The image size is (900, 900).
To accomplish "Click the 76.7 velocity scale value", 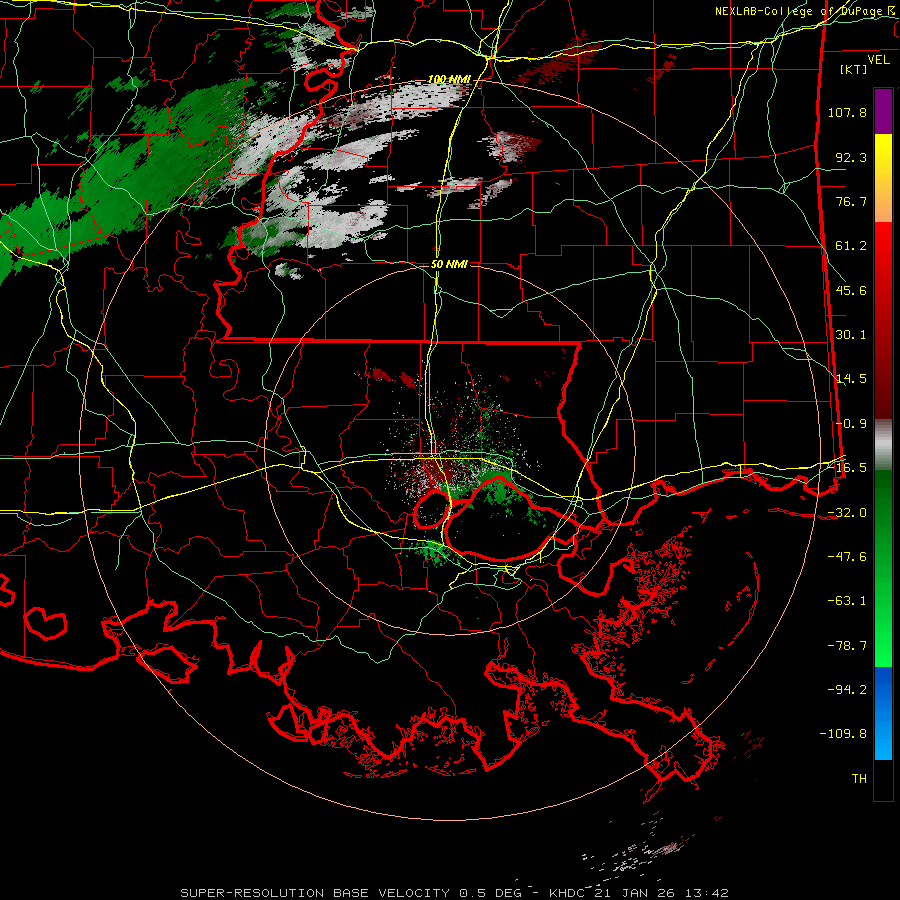I will 851,201.
